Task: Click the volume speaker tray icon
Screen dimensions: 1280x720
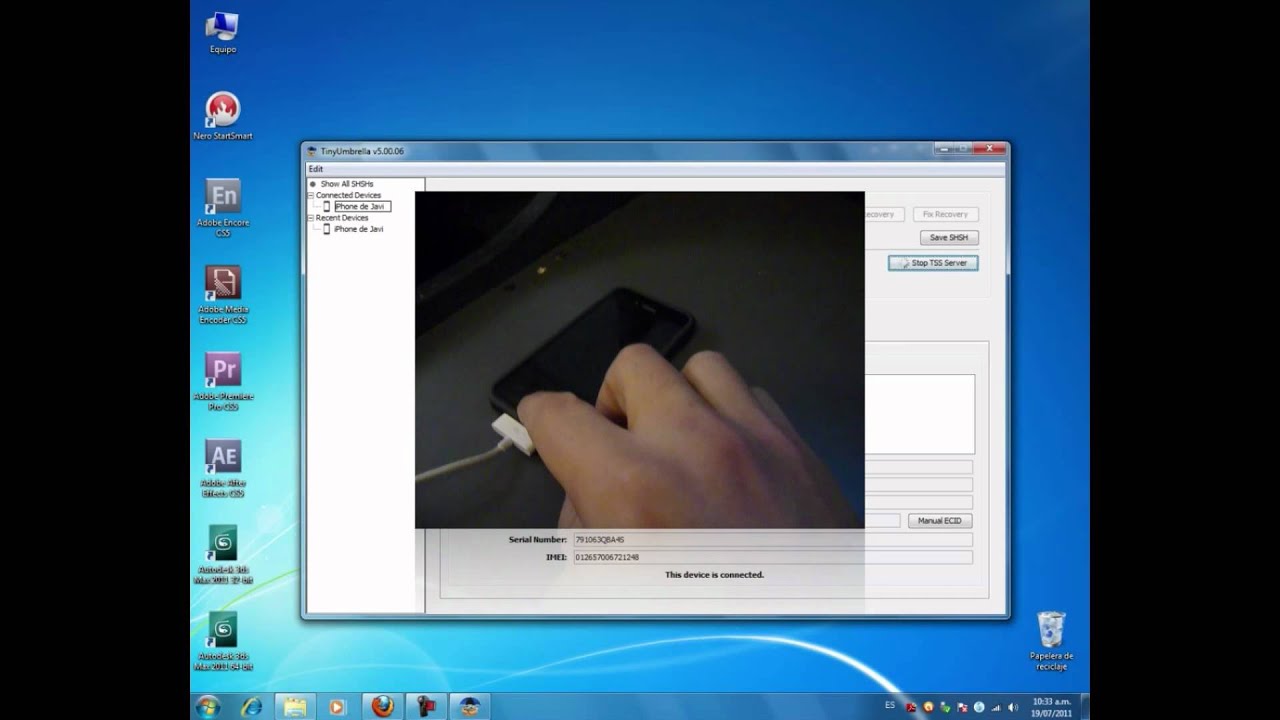Action: click(1013, 707)
